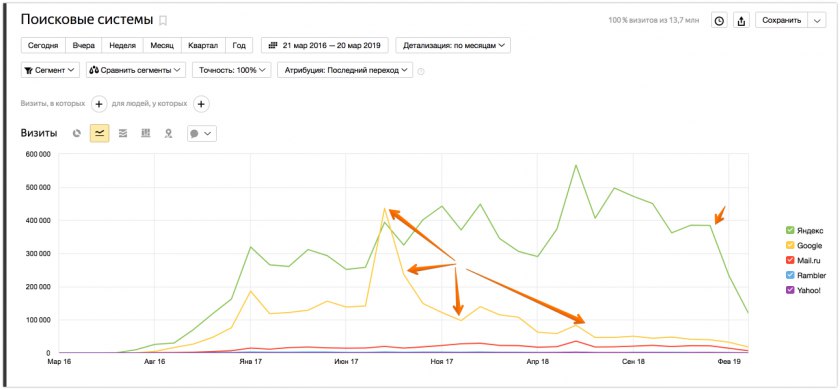Click the attribution help info icon
Viewport: 840px width, 390px height.
(421, 71)
